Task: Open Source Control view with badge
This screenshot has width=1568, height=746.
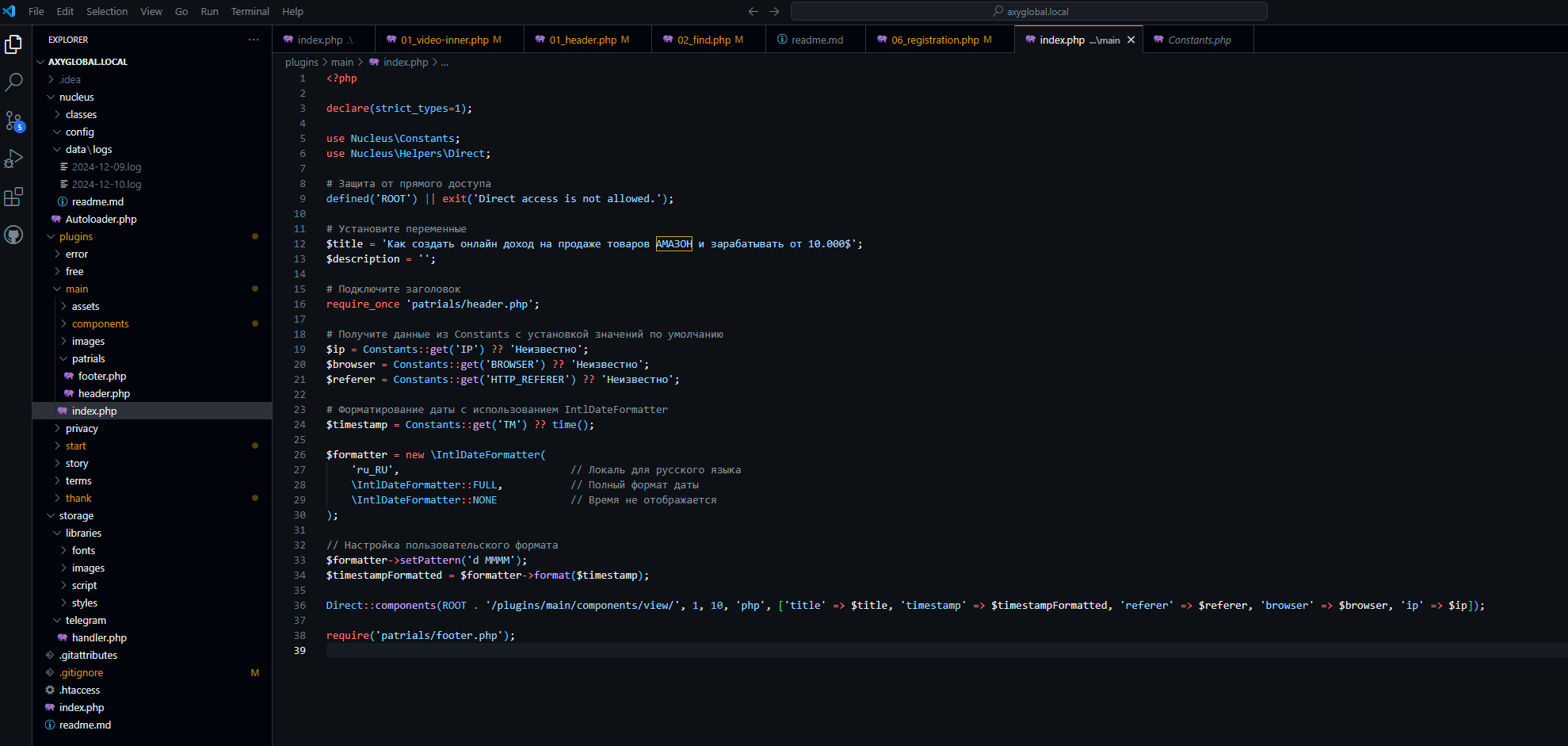Action: 13,121
